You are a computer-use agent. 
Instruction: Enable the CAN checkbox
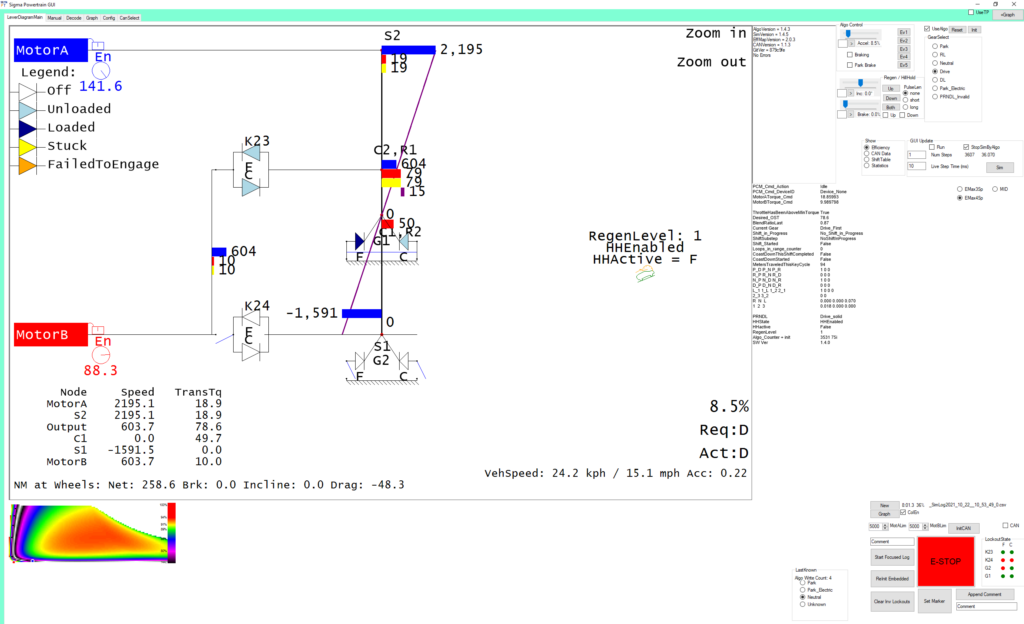tap(1005, 525)
